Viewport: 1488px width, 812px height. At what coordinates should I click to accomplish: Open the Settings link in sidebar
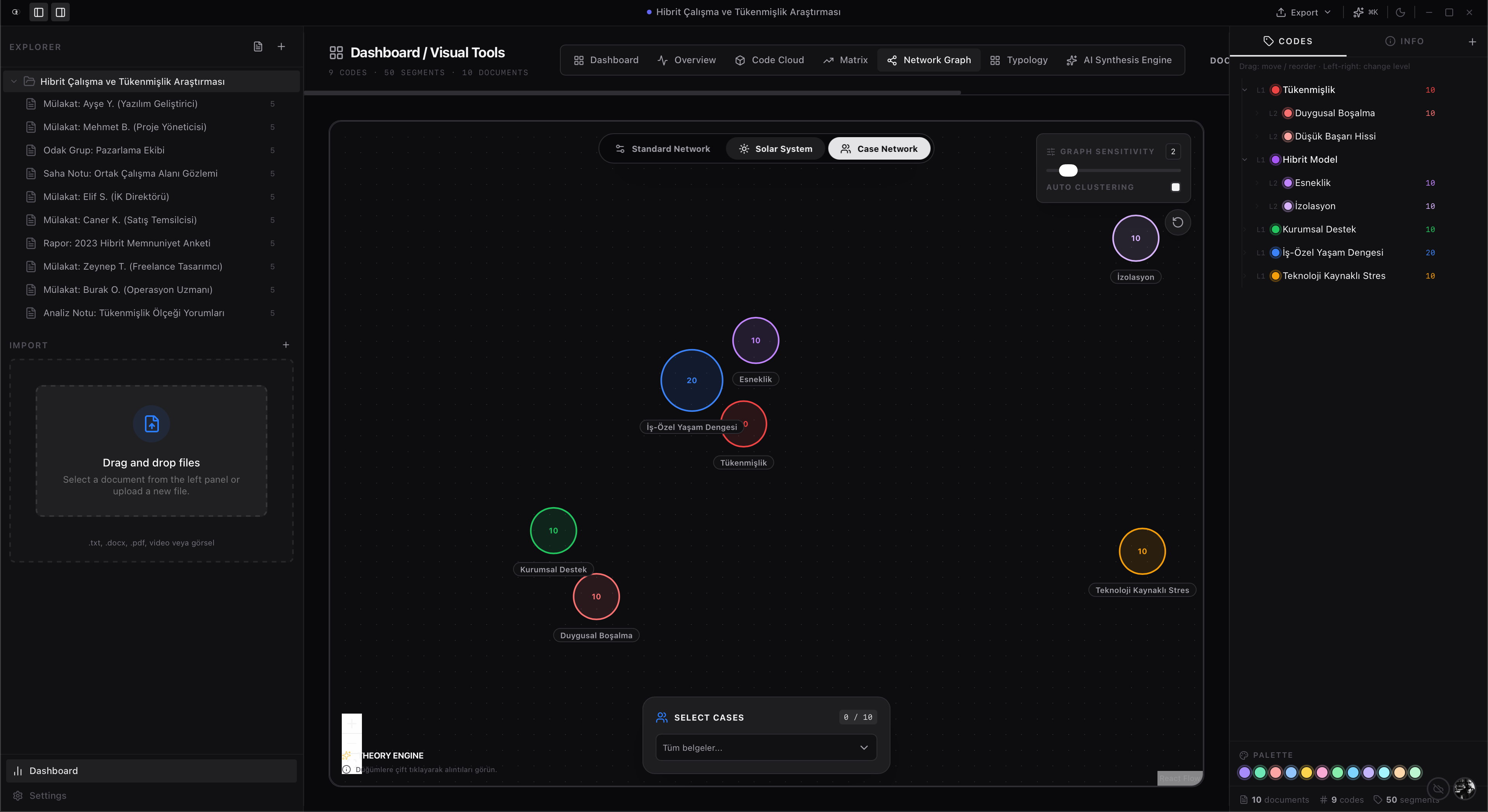point(47,795)
